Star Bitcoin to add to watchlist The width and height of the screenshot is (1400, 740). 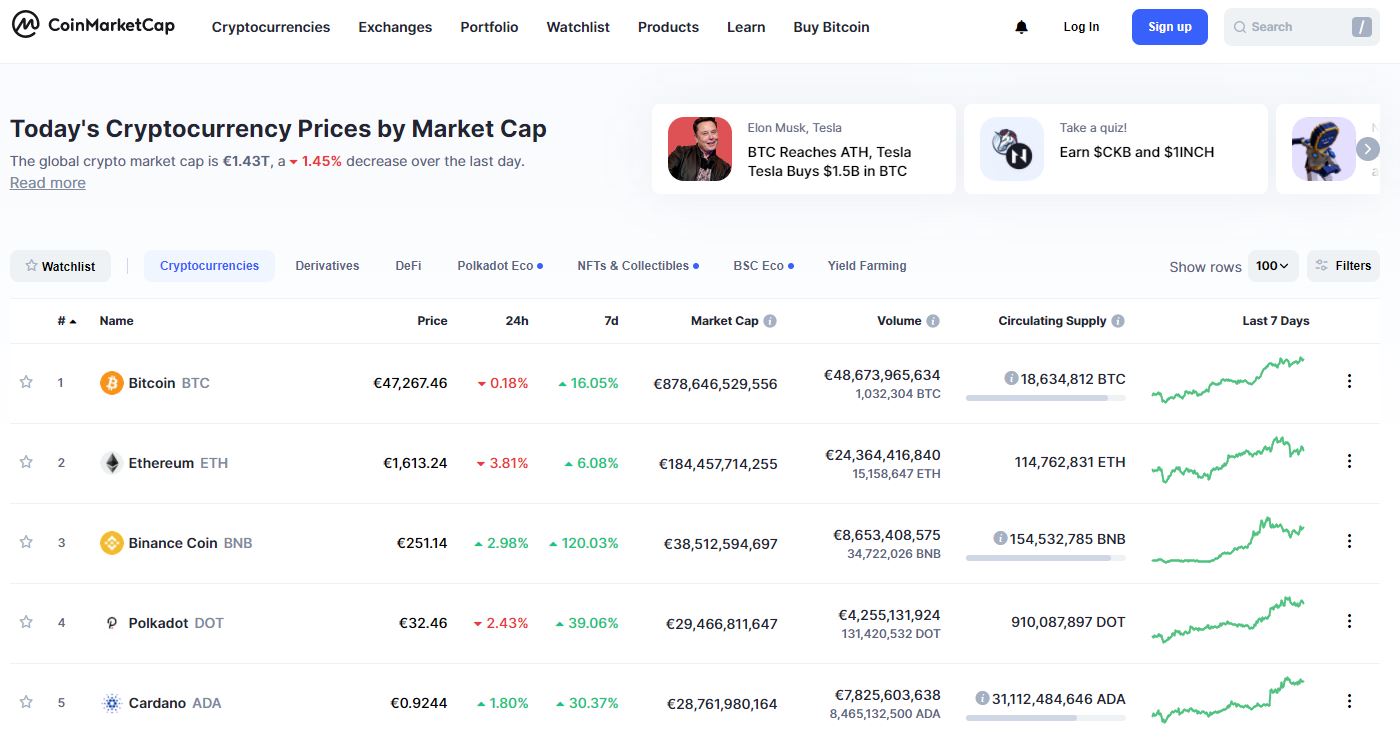[27, 382]
